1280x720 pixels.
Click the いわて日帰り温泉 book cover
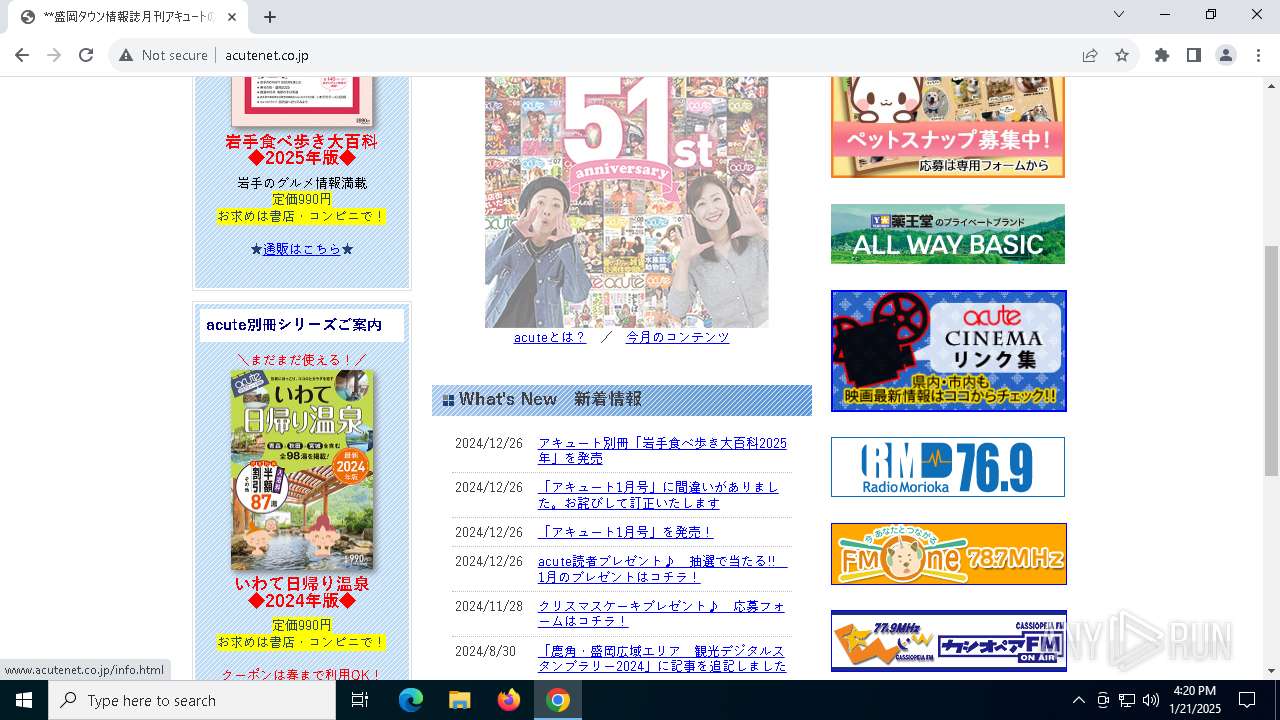pos(302,470)
